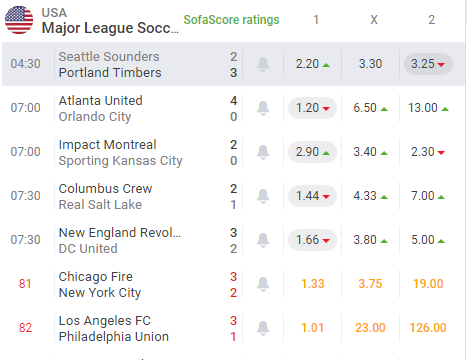Enable bell alert for Impact Montreal match

(263, 152)
